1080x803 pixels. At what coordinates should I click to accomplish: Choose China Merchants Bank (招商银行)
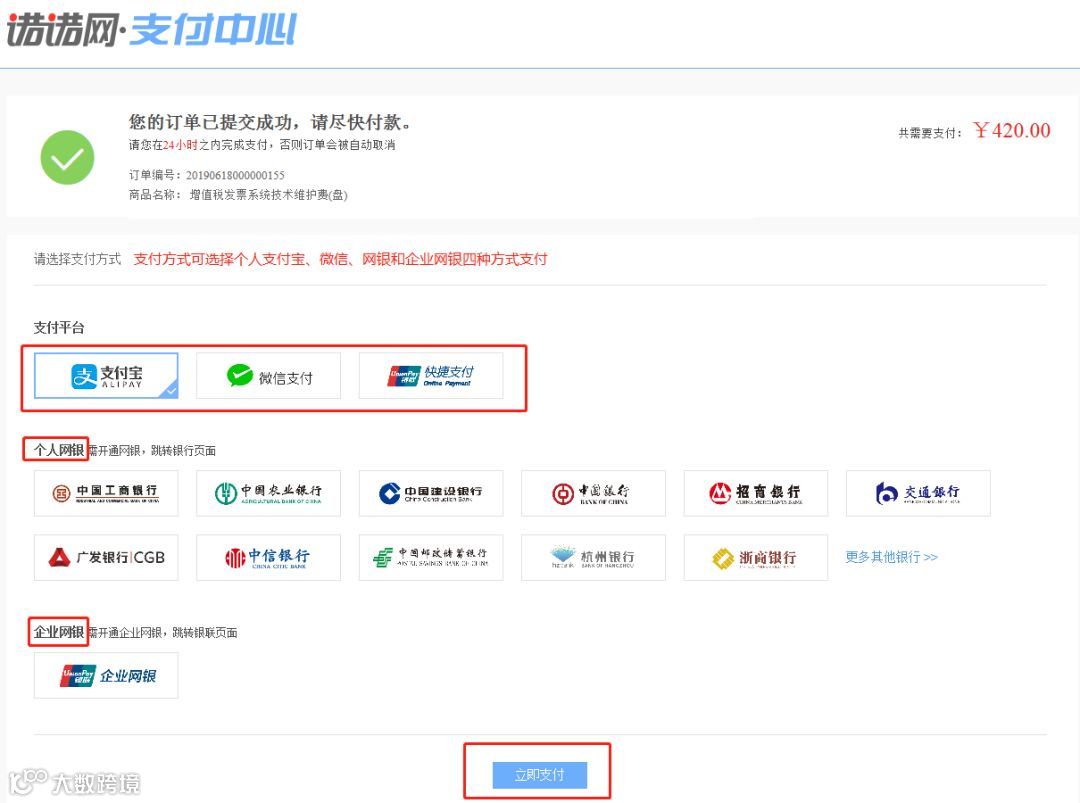pyautogui.click(x=756, y=493)
